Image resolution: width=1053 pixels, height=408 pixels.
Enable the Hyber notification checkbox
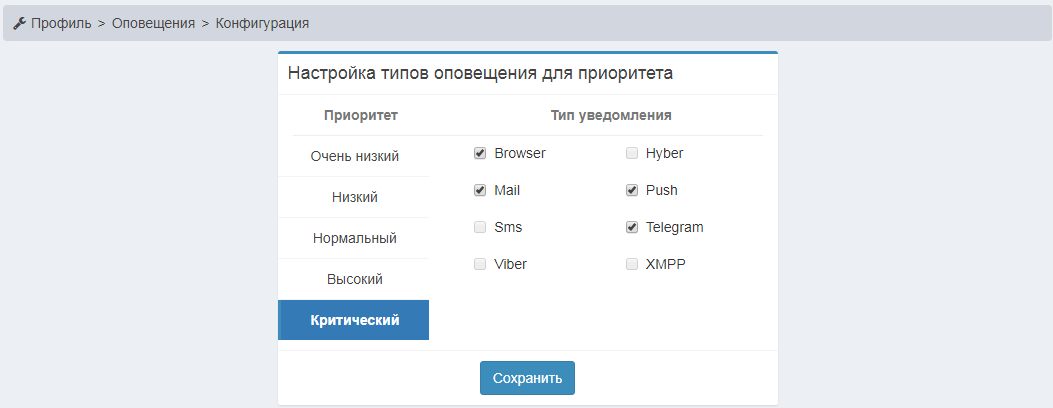tap(632, 154)
